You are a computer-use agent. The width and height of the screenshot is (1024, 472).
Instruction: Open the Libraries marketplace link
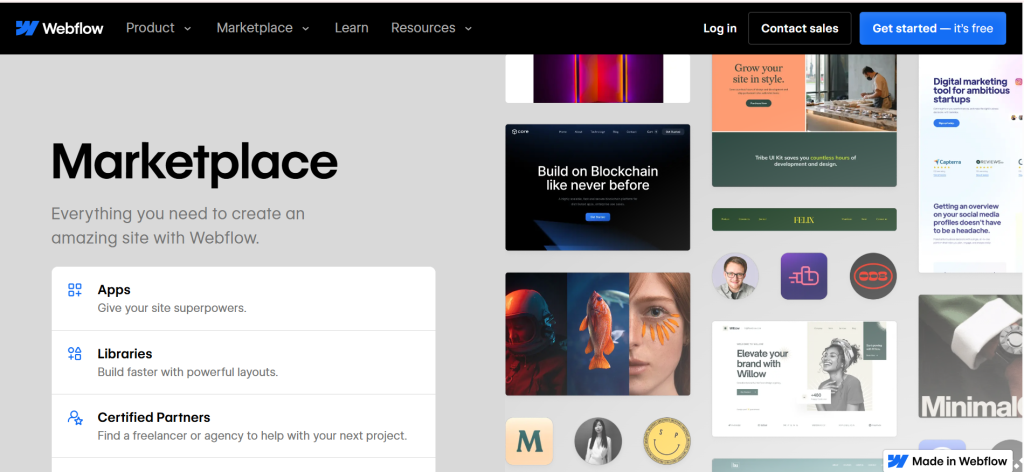tap(244, 362)
